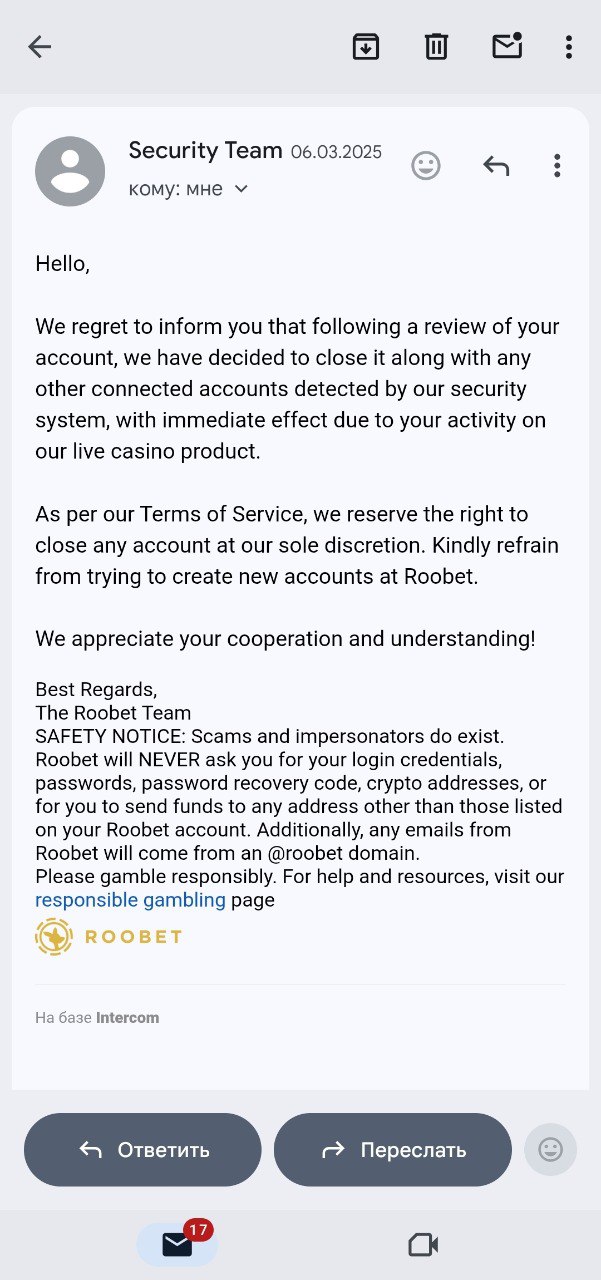The width and height of the screenshot is (601, 1280).
Task: Tap the Roobet logo image
Action: 109,937
